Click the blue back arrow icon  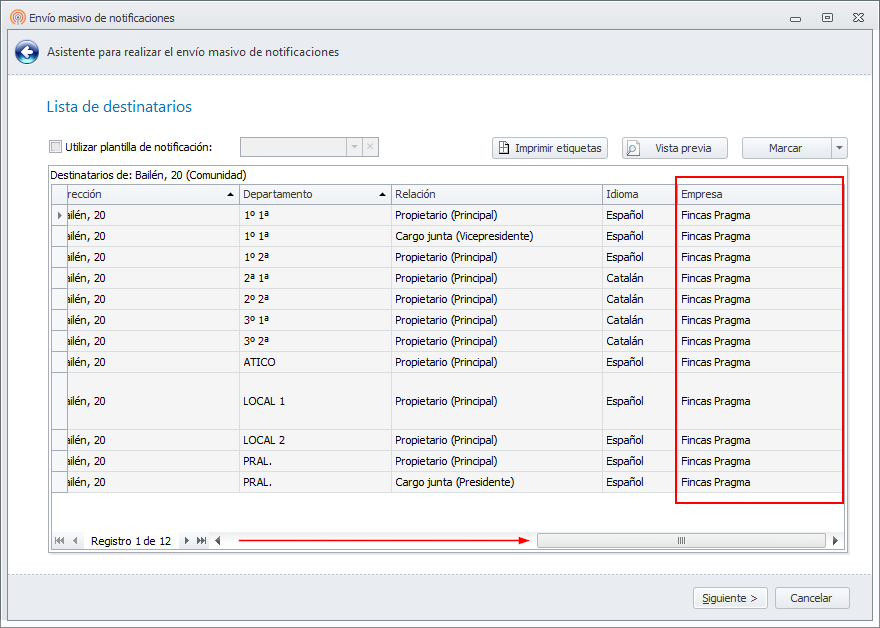tap(27, 52)
